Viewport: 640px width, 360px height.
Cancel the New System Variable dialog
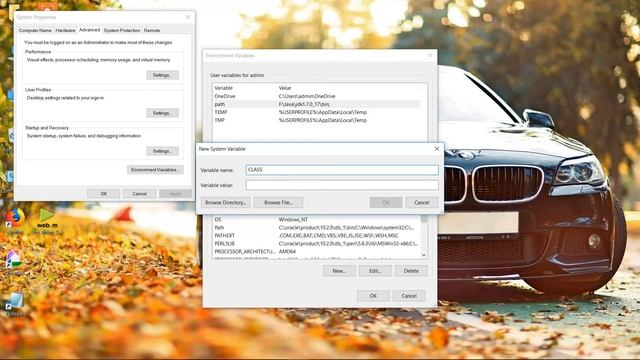(422, 202)
